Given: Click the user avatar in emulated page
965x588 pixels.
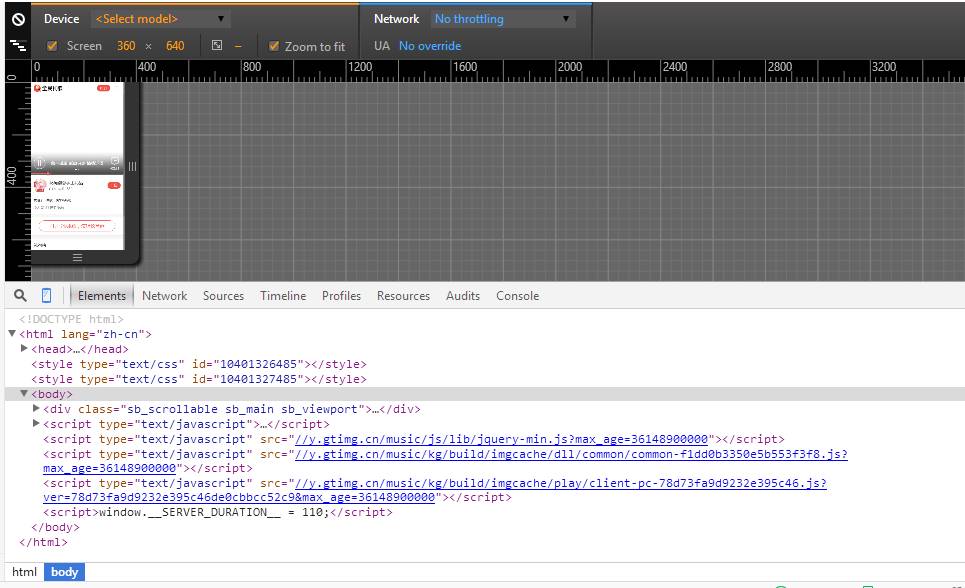Looking at the screenshot, I should 40,185.
